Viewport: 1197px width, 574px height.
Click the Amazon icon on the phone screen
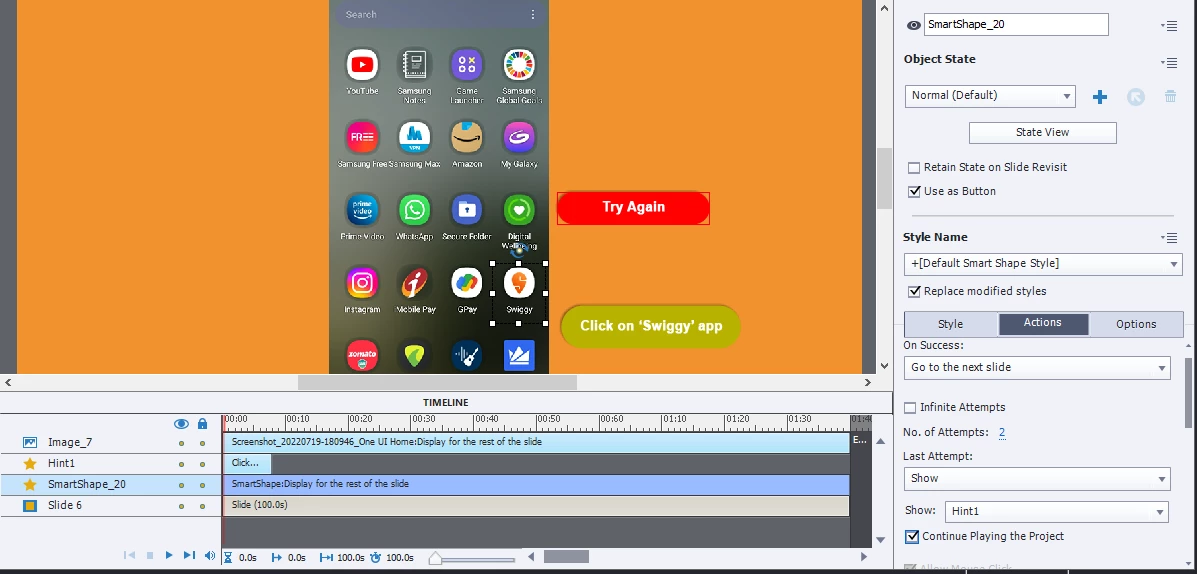coord(466,137)
